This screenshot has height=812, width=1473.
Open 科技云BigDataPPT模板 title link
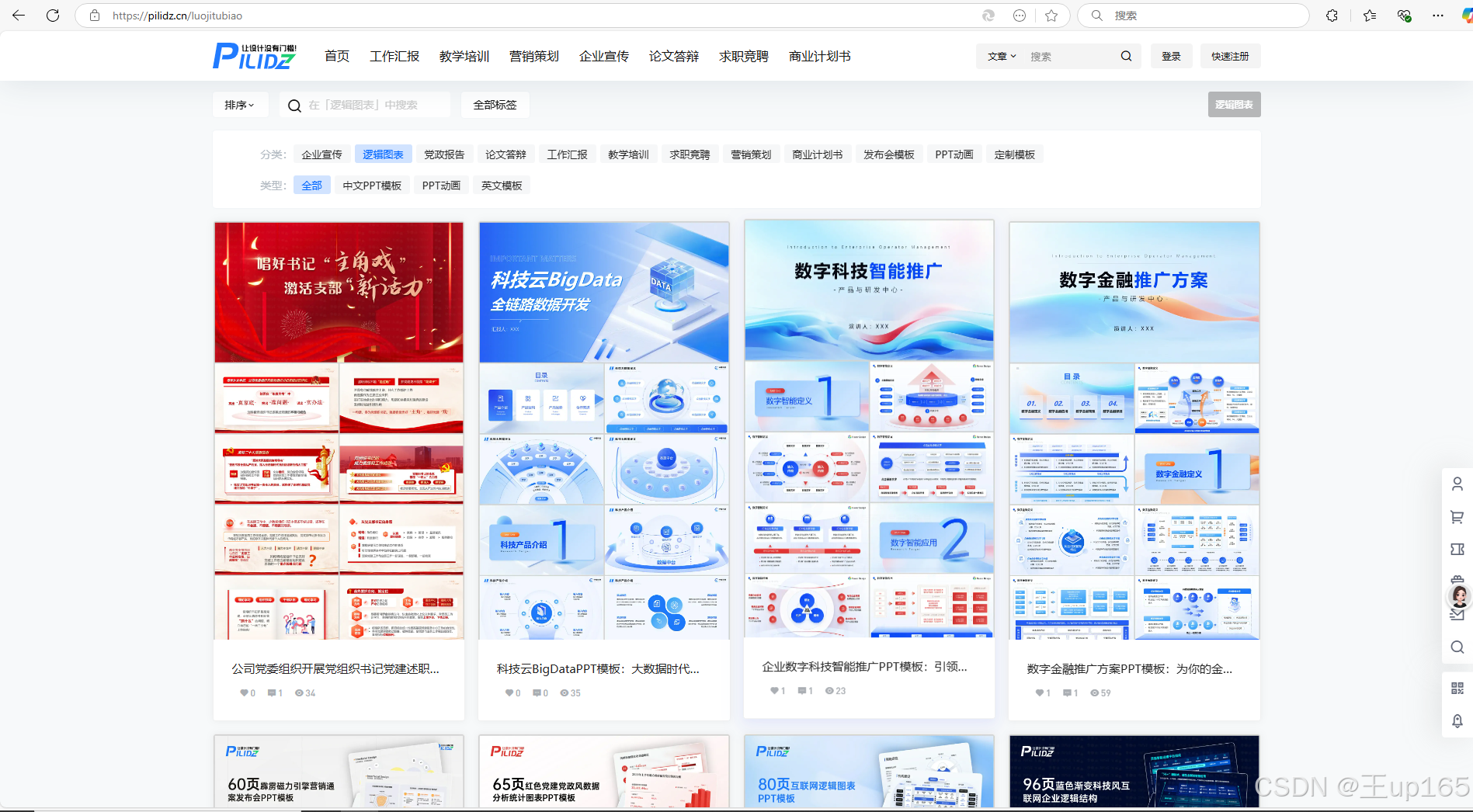[x=598, y=668]
